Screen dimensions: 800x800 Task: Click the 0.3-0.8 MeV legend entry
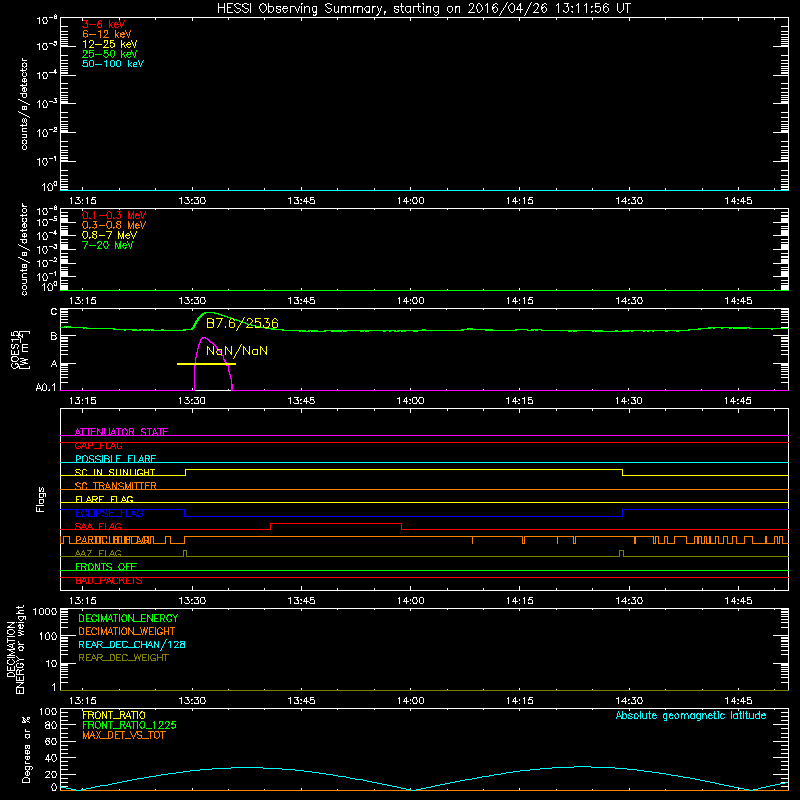tap(114, 225)
